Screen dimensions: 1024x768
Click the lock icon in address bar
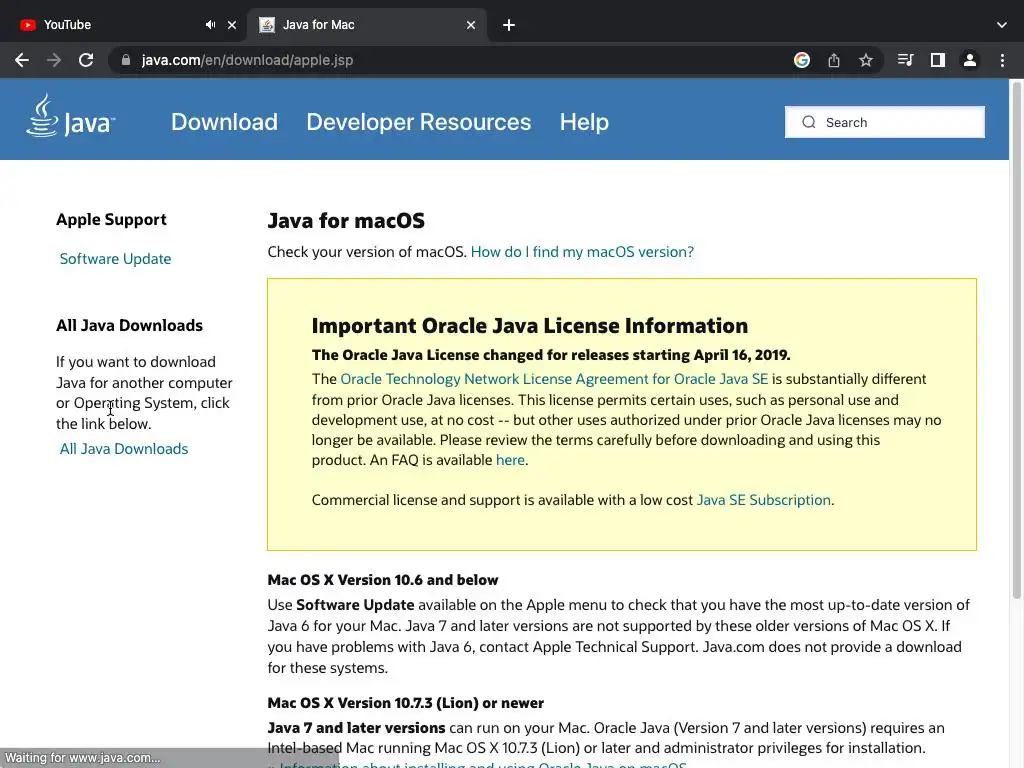pyautogui.click(x=126, y=60)
